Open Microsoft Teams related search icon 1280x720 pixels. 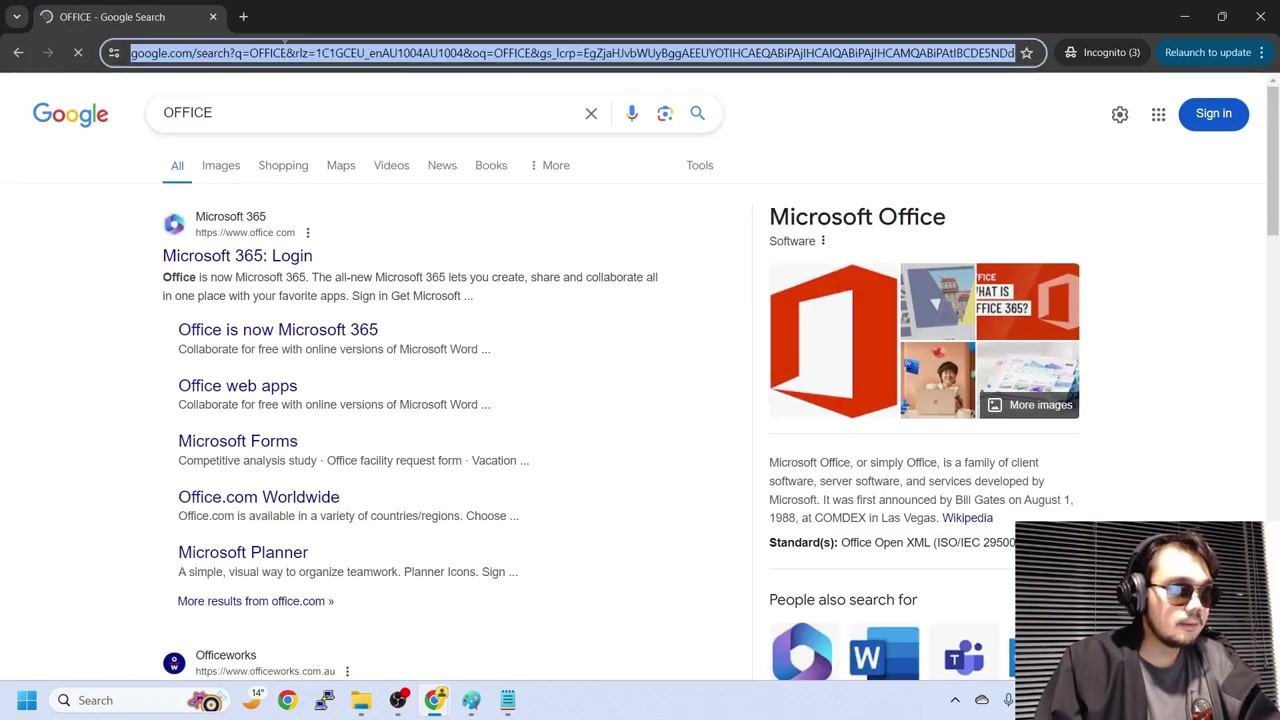(964, 652)
